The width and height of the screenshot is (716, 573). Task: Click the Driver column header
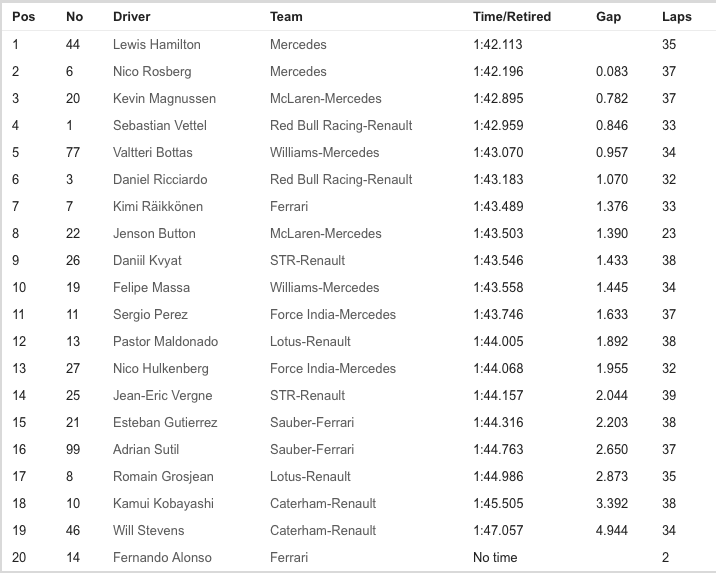(x=132, y=17)
